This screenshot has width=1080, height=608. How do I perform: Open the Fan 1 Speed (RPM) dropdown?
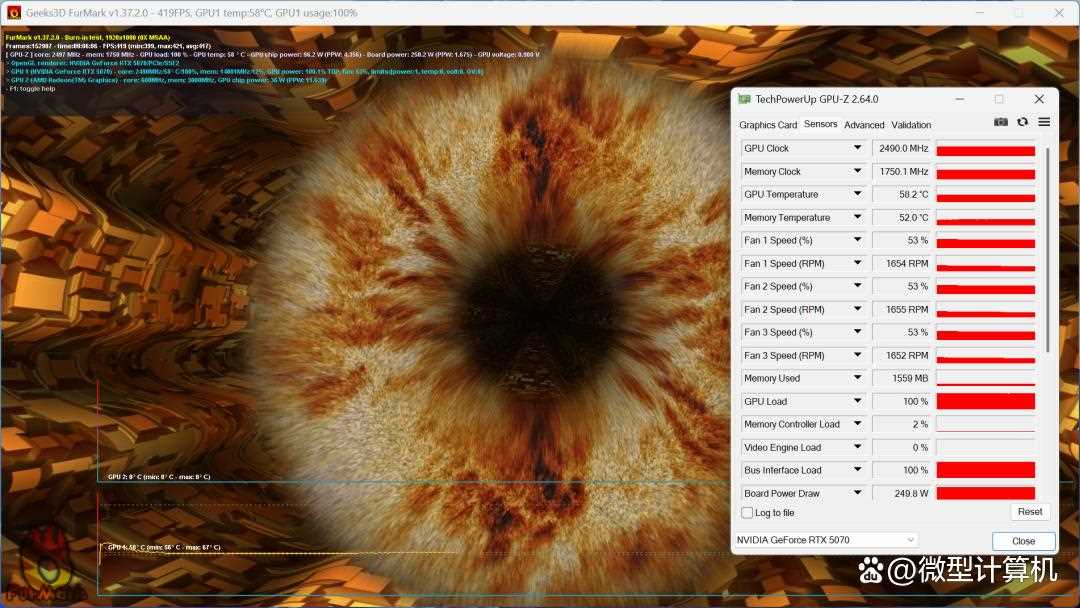(x=858, y=263)
